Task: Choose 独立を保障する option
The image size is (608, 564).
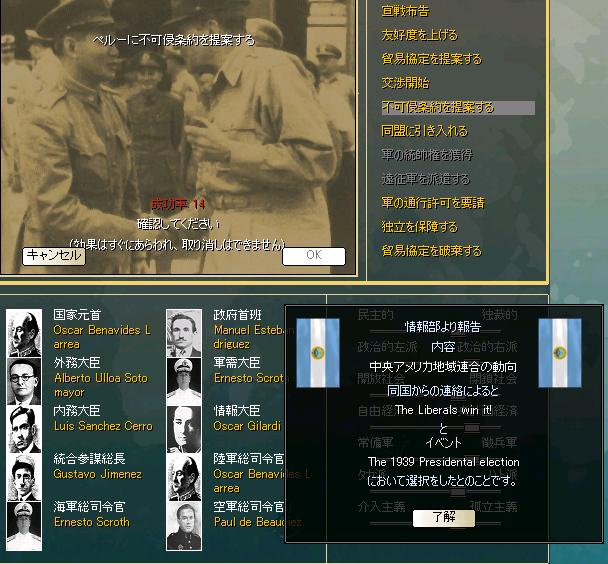Action: (x=420, y=227)
